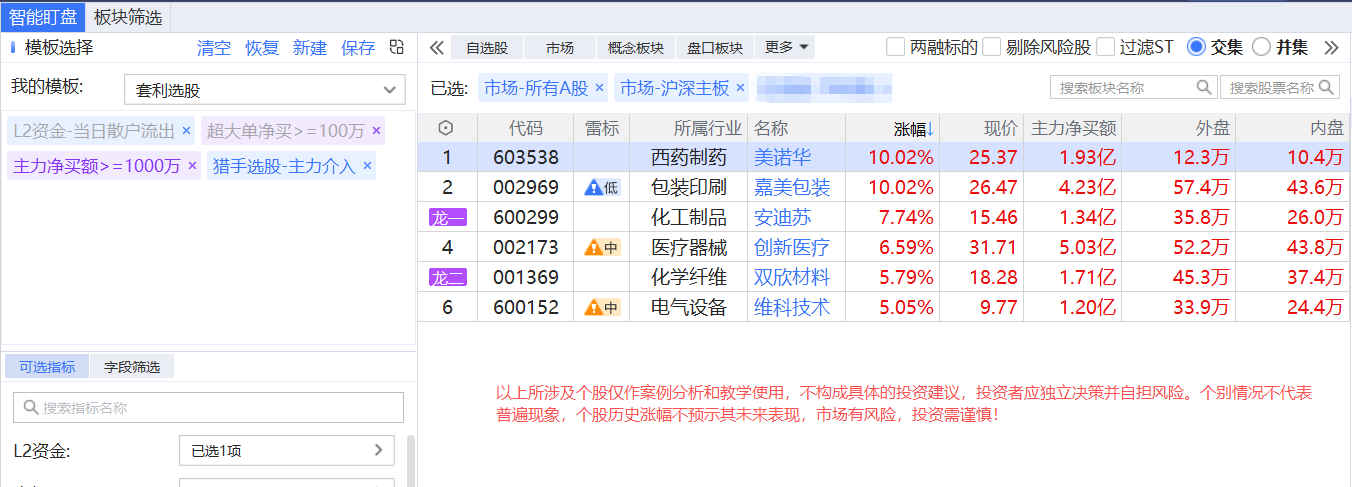1352x487 pixels.
Task: Click the right double-chevron expand icon
Action: (x=1331, y=47)
